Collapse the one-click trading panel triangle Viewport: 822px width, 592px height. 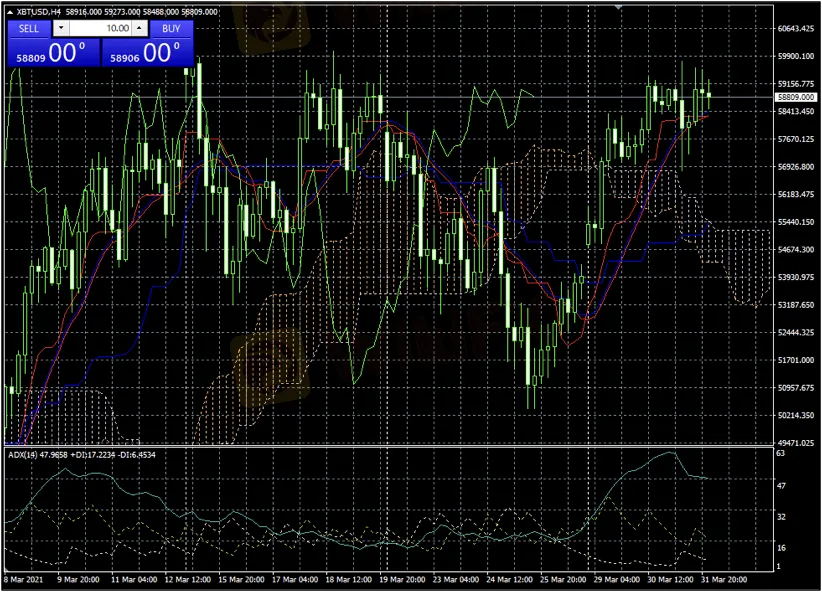click(x=9, y=12)
